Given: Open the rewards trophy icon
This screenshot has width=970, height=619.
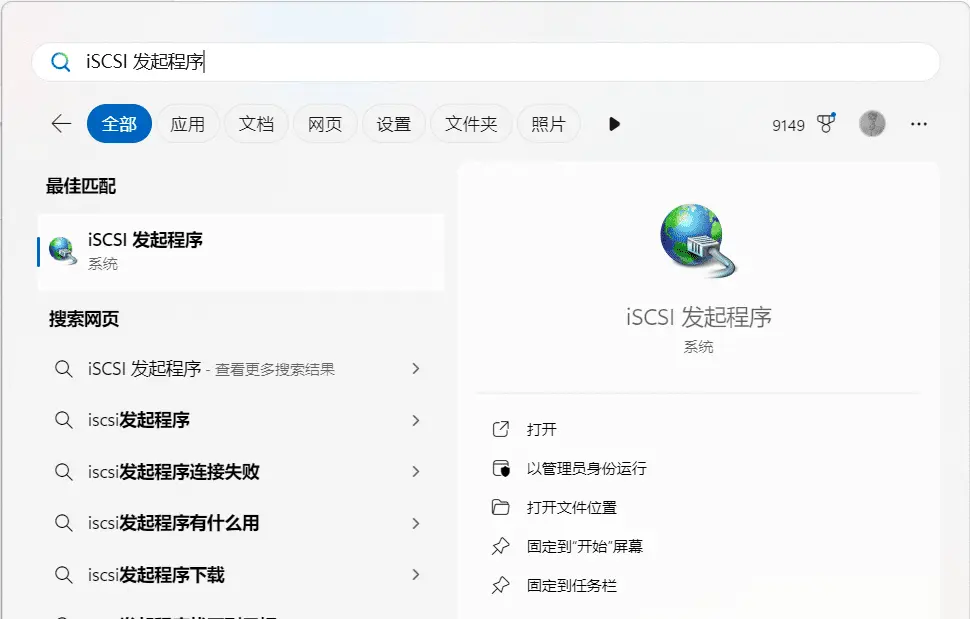Looking at the screenshot, I should click(826, 124).
